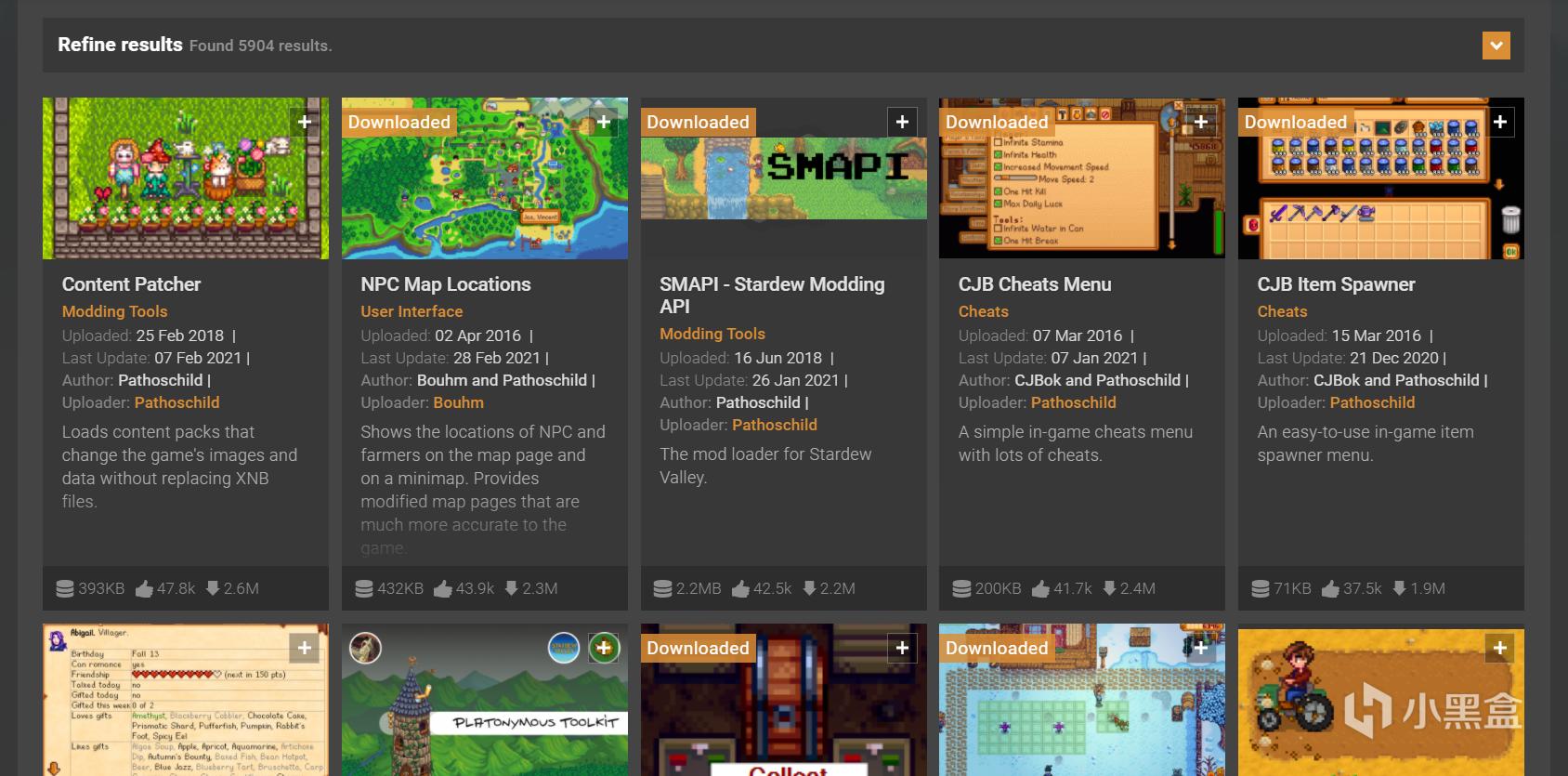Screen dimensions: 1568x776
Task: Open uploader Pathoschild on SMAPI card
Action: pos(774,425)
